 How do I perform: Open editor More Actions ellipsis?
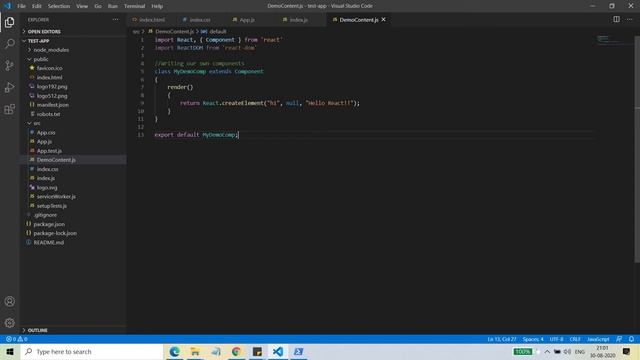[x=629, y=19]
